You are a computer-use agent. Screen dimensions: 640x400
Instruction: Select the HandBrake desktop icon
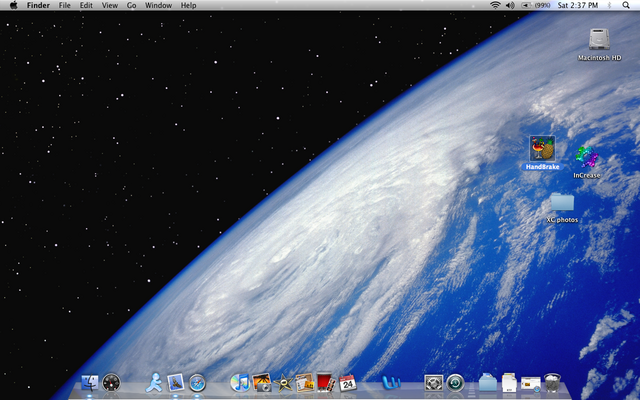pyautogui.click(x=542, y=149)
